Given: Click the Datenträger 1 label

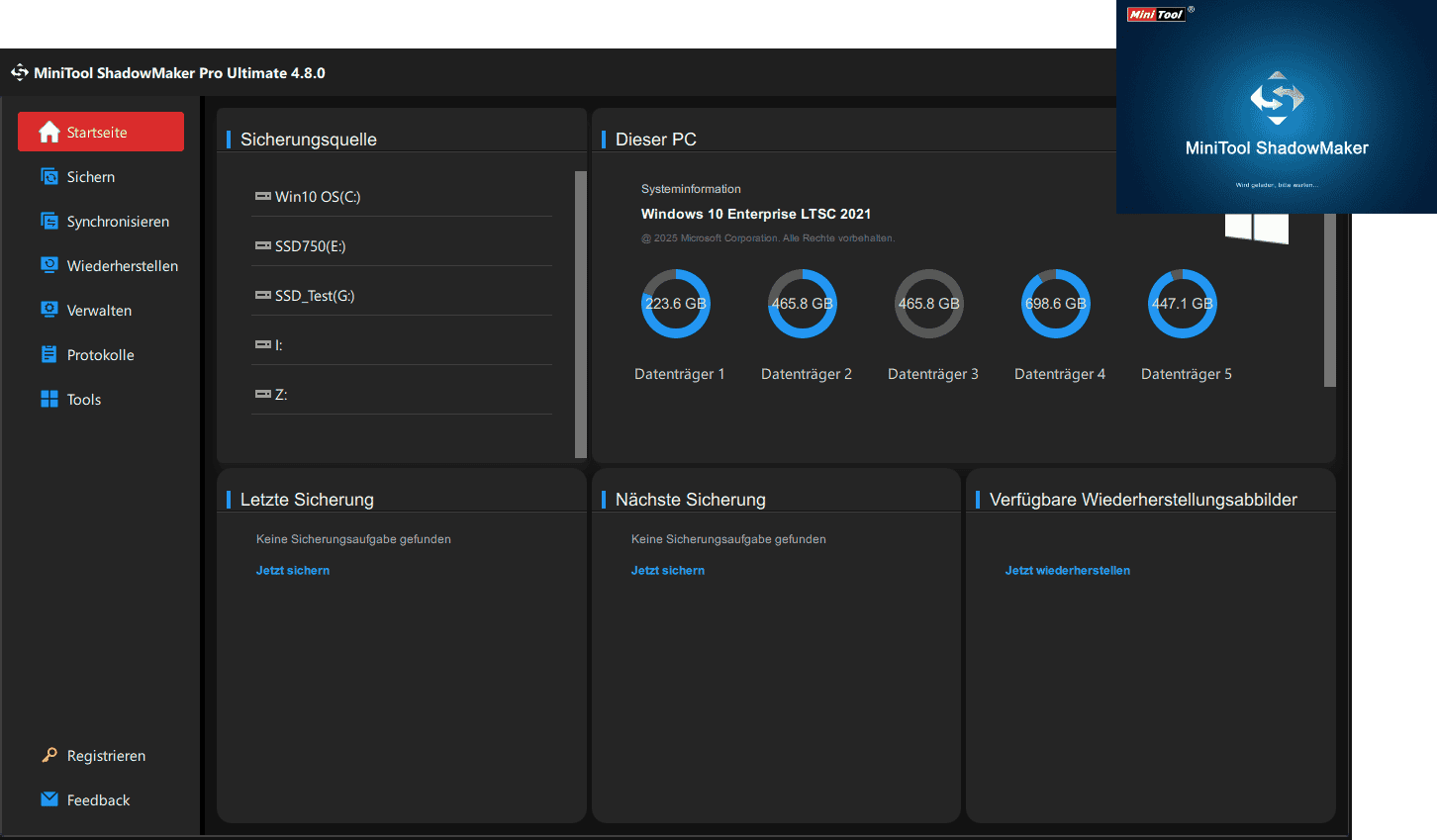Looking at the screenshot, I should (x=680, y=374).
